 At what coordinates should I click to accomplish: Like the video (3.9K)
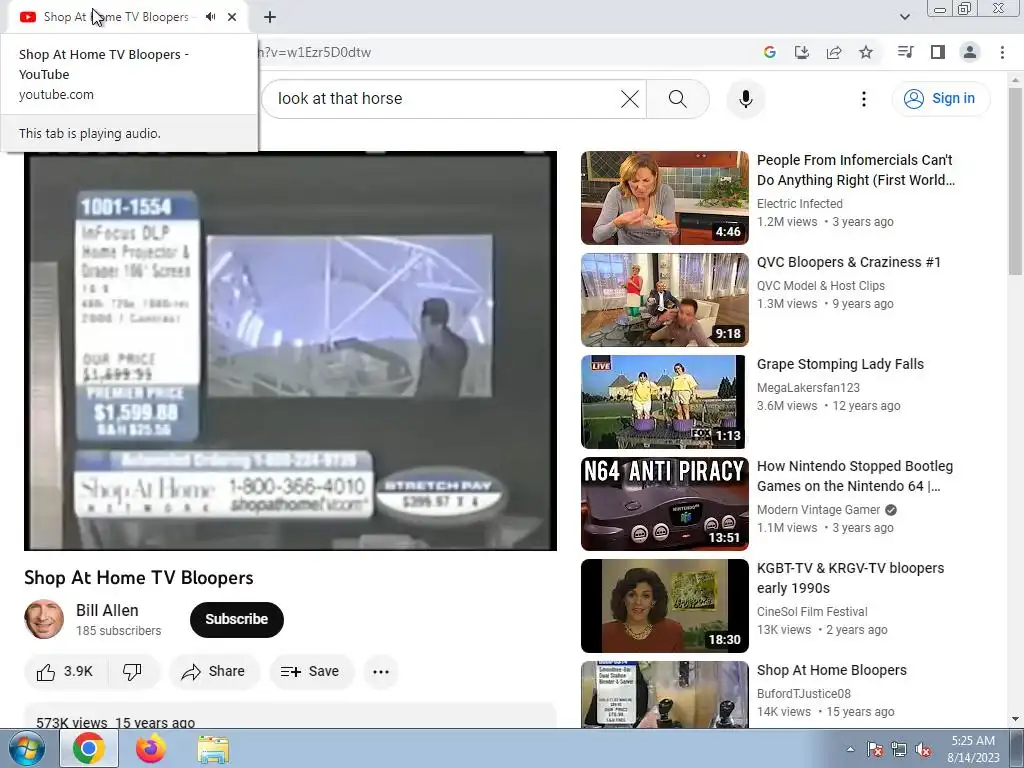pos(65,671)
